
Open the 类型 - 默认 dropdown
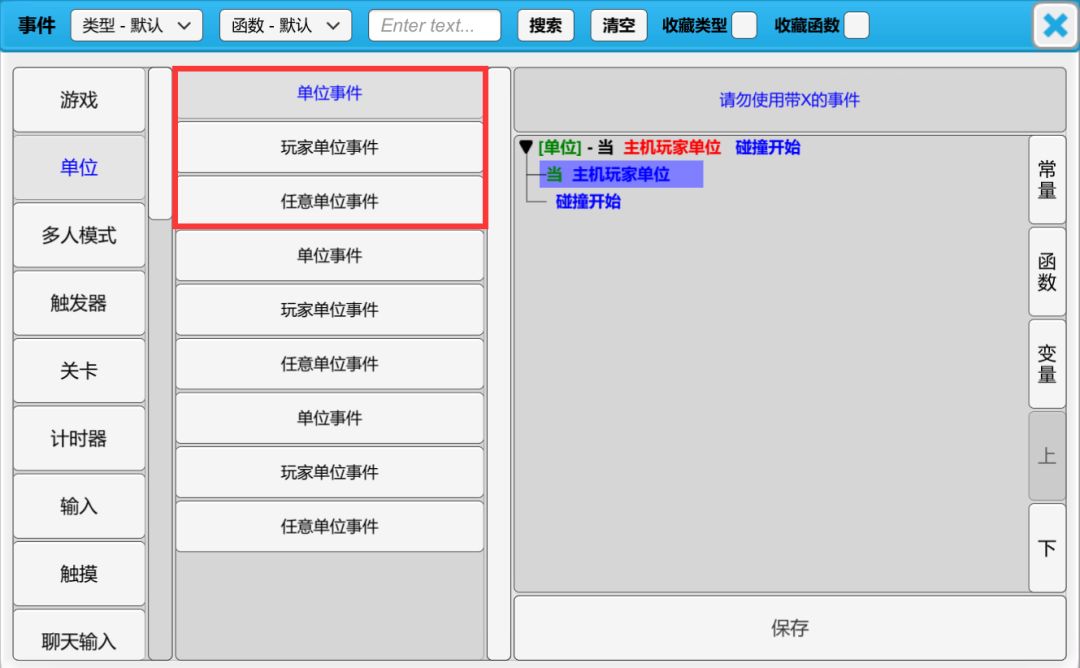click(137, 26)
